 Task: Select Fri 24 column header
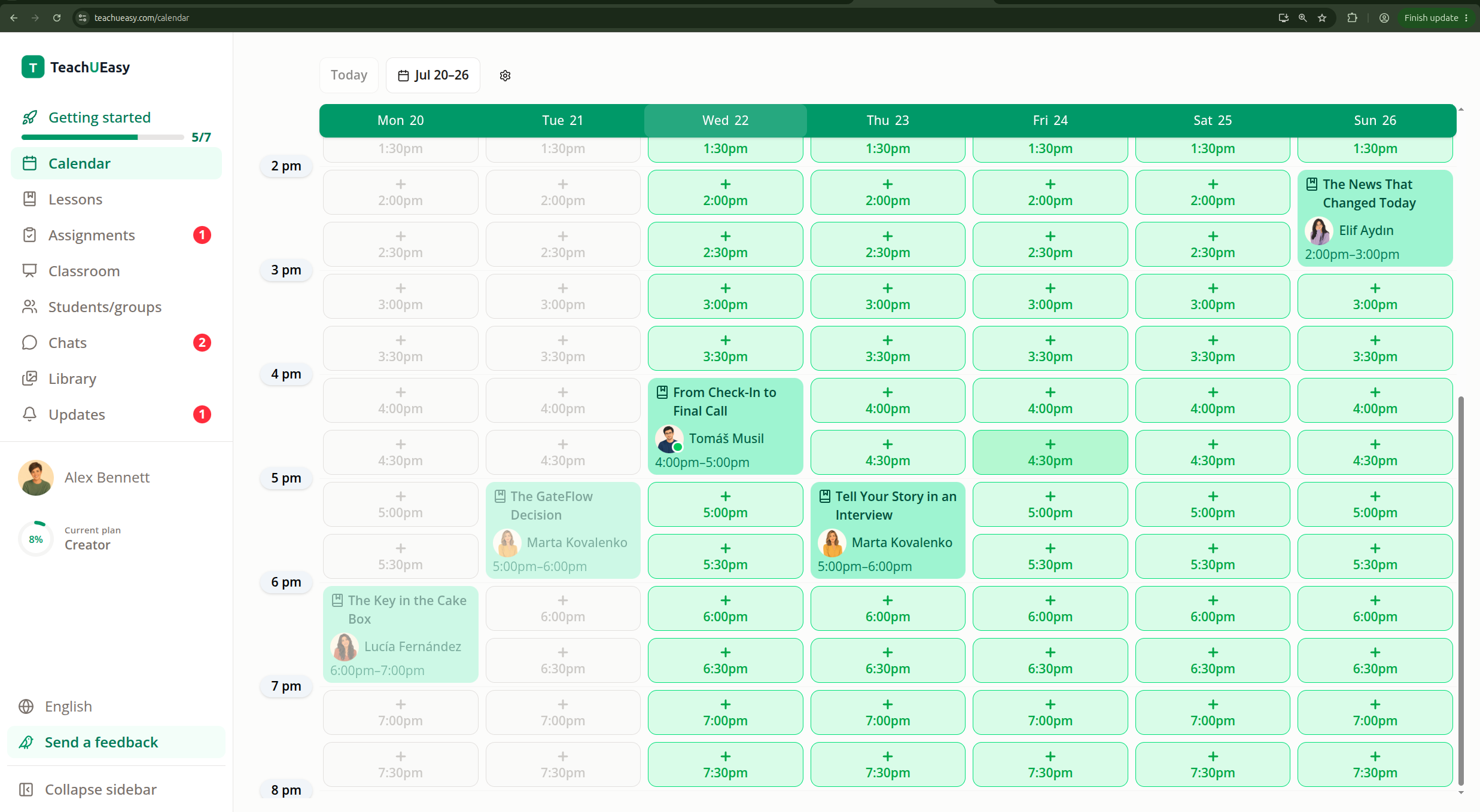1050,120
